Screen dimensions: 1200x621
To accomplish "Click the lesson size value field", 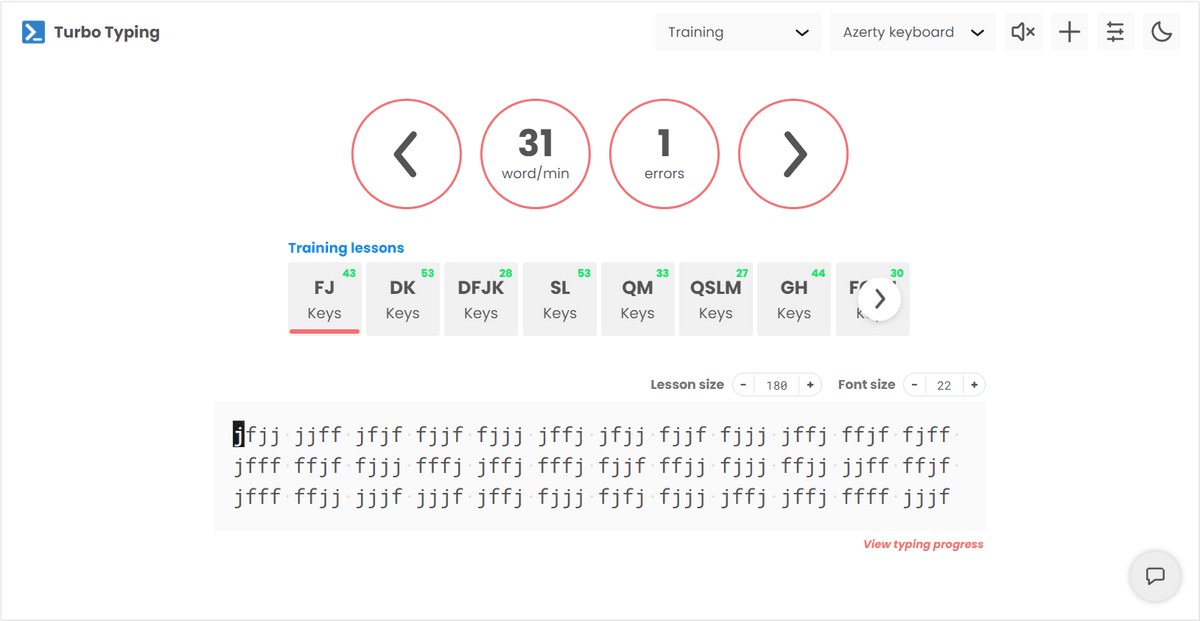I will [x=776, y=385].
